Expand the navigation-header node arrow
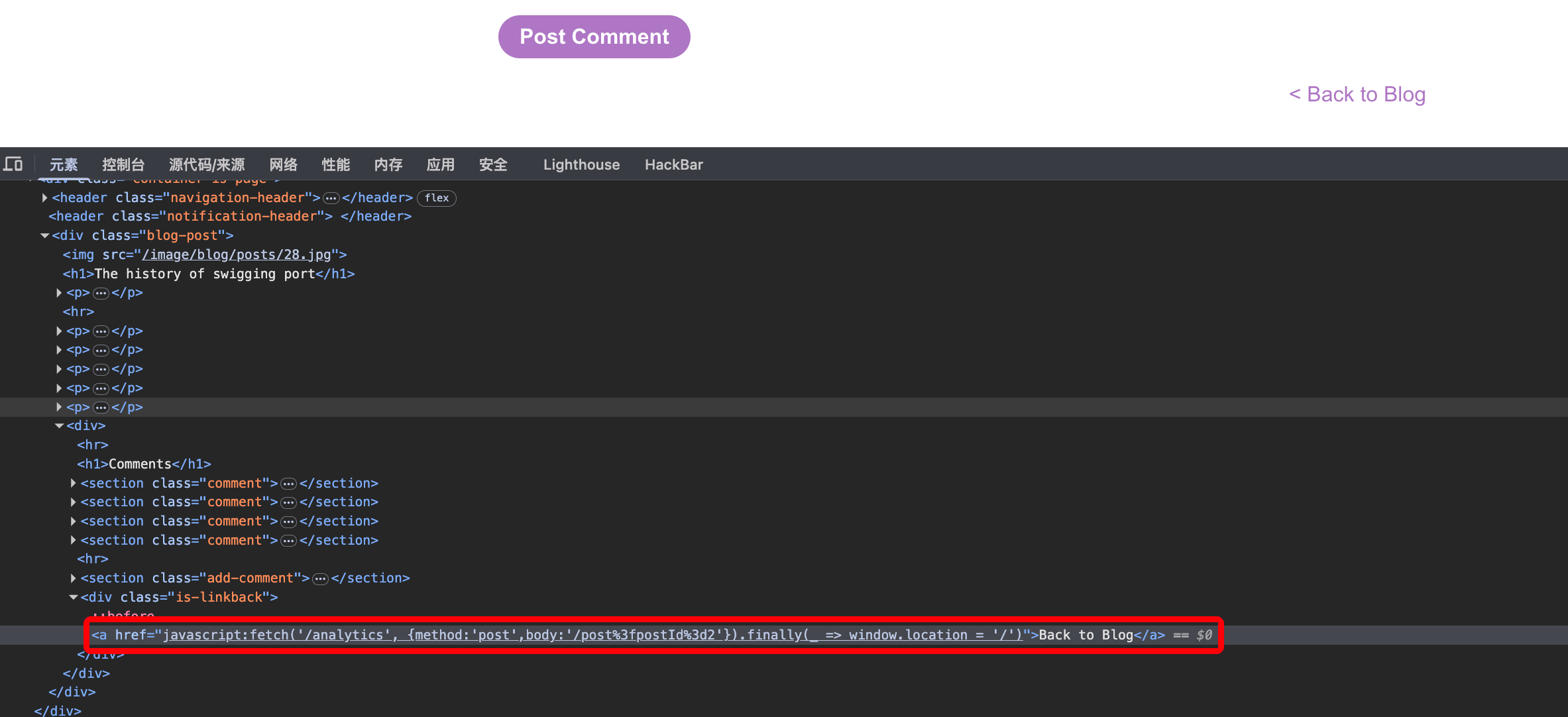 point(44,197)
